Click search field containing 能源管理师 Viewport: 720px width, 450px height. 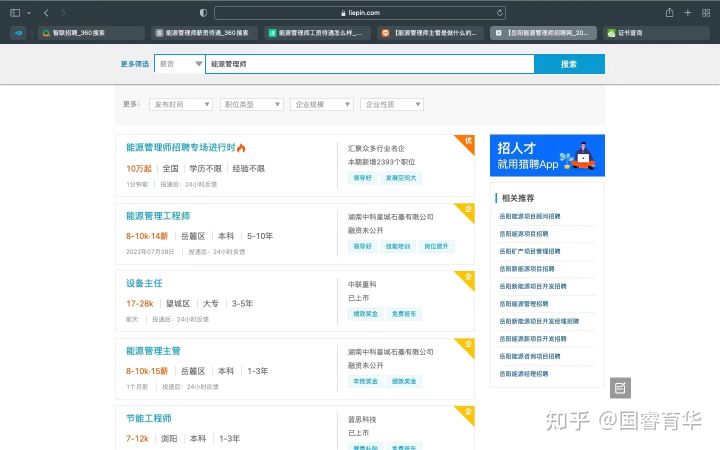point(370,64)
